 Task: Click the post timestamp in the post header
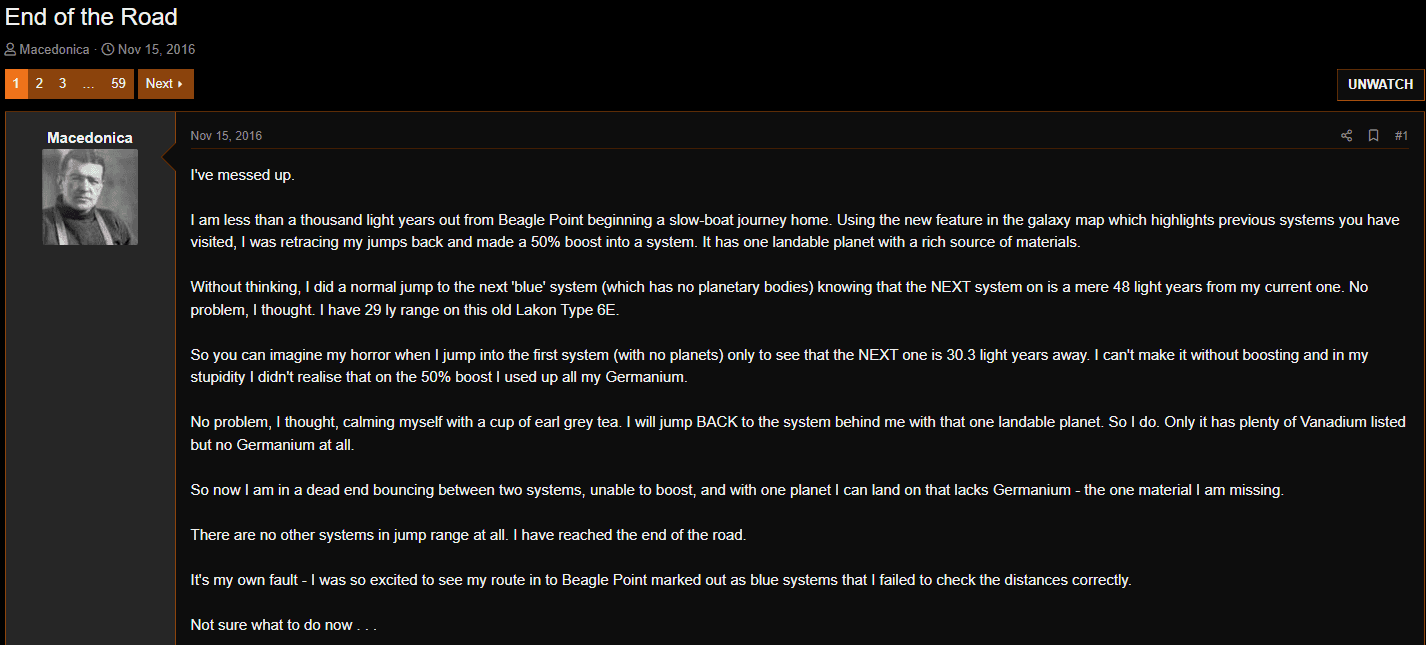tap(226, 136)
